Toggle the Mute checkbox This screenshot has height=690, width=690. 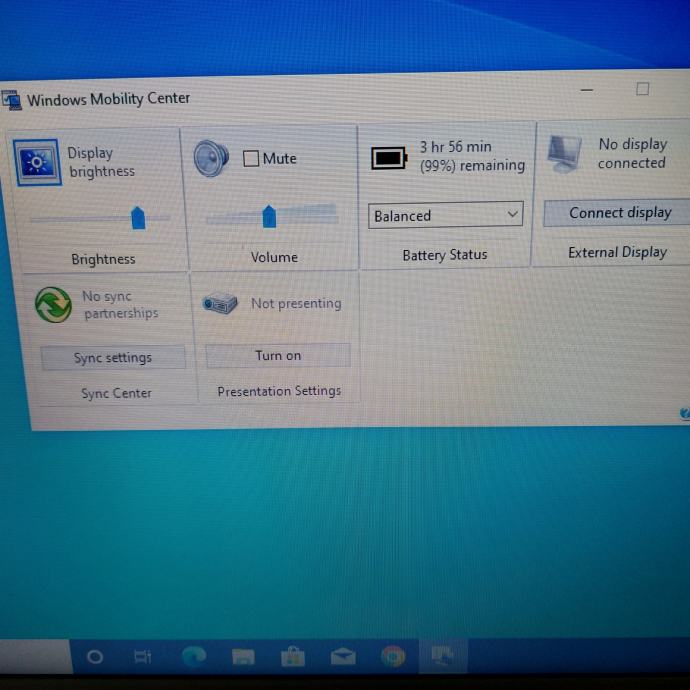pyautogui.click(x=251, y=158)
